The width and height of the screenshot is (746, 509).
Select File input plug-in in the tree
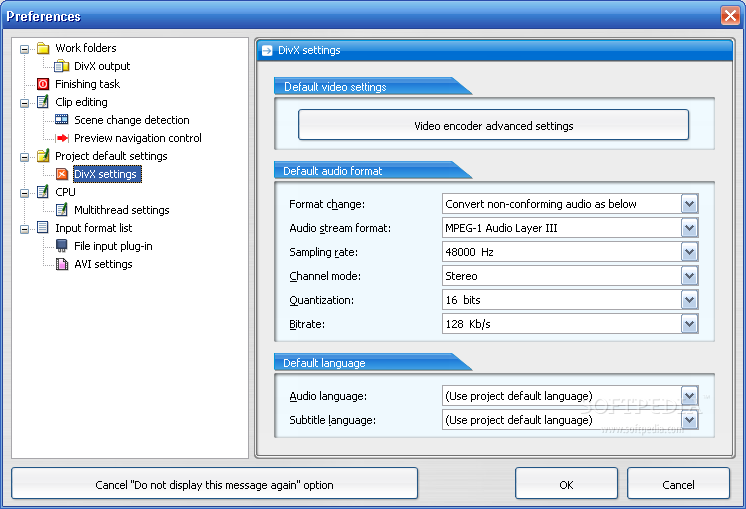[113, 246]
